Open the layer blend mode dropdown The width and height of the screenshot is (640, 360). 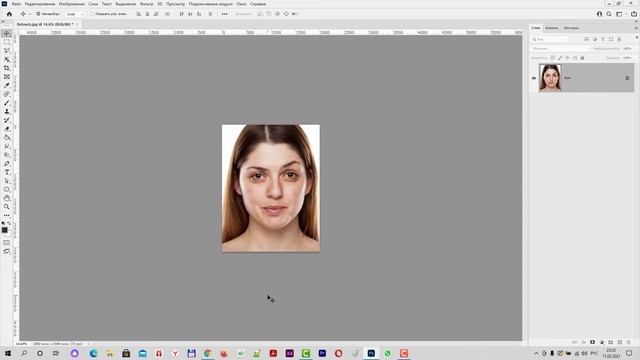tap(560, 49)
